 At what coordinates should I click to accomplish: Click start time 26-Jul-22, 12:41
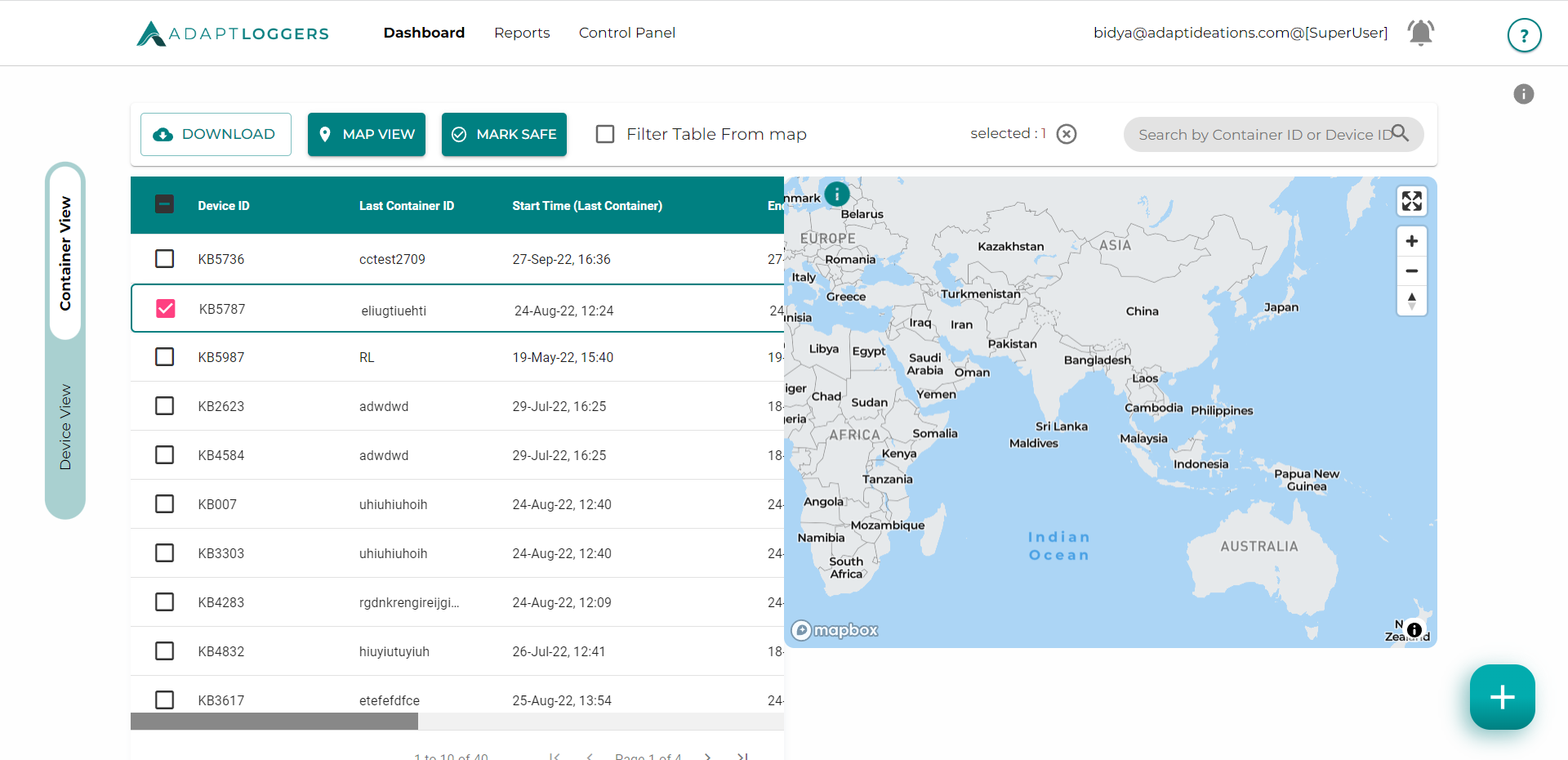coord(559,651)
